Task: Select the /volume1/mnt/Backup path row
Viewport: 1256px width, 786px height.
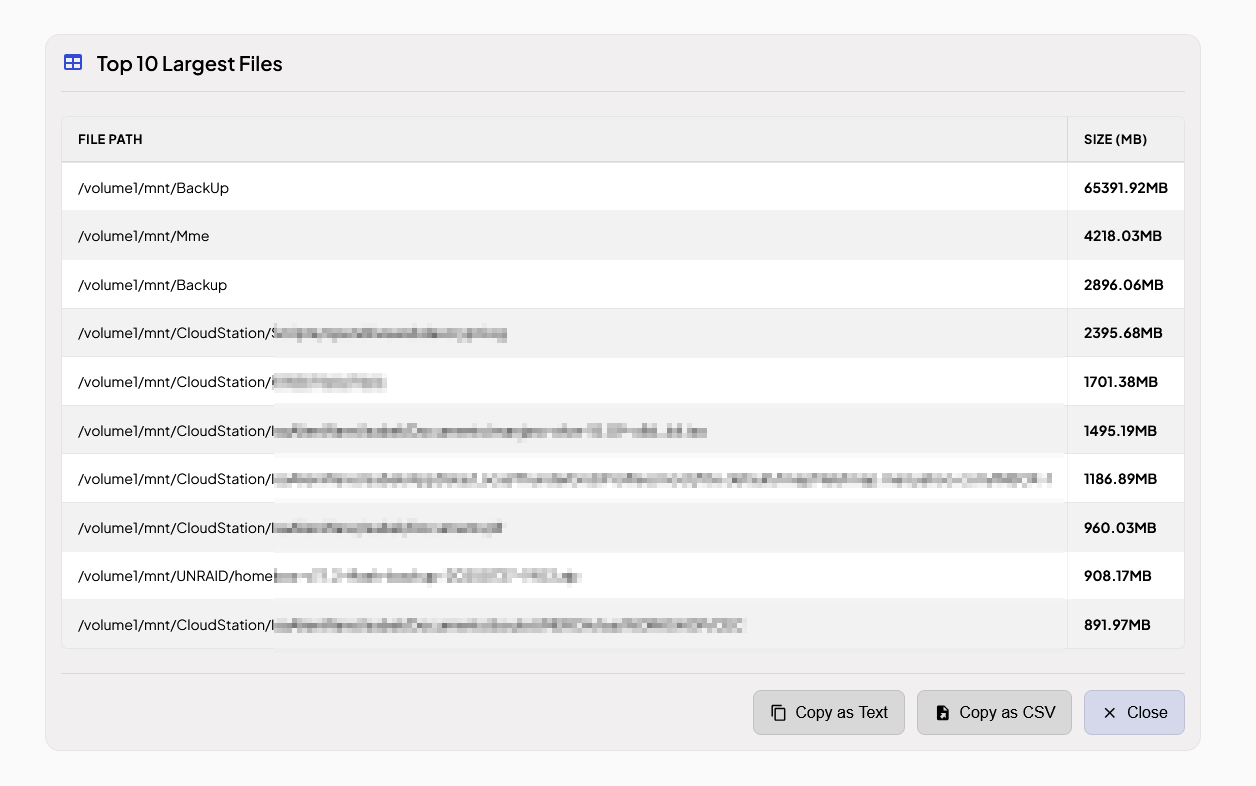Action: click(623, 284)
